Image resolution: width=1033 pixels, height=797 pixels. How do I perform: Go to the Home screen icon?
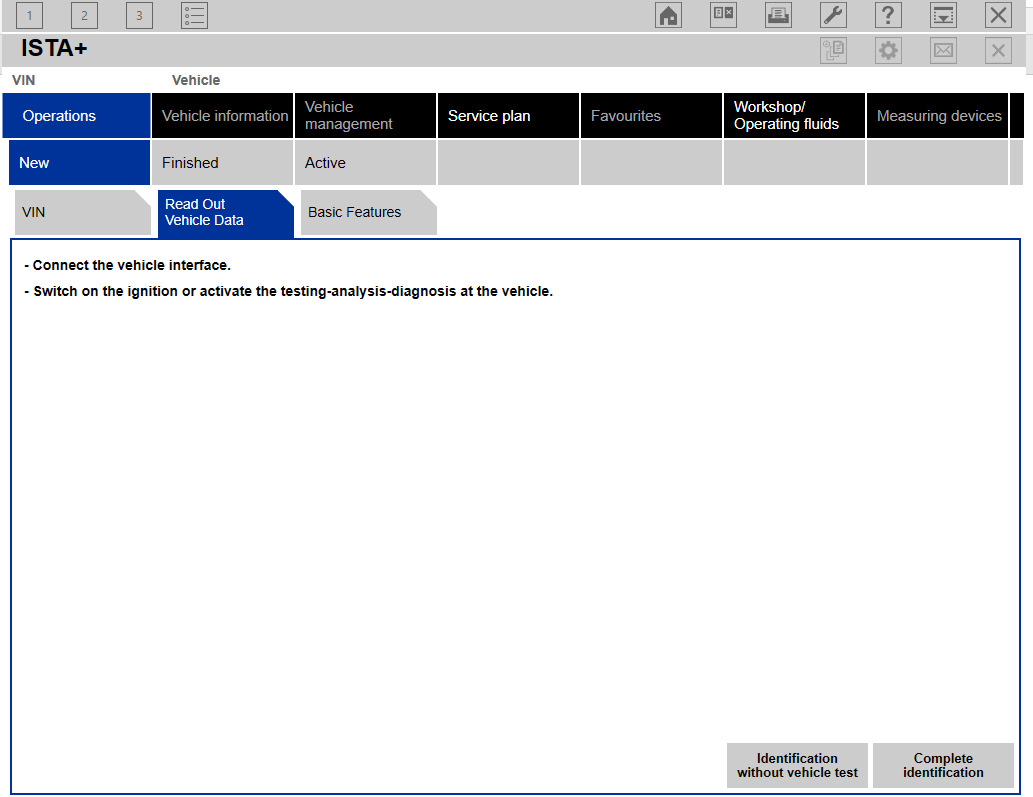pyautogui.click(x=668, y=15)
